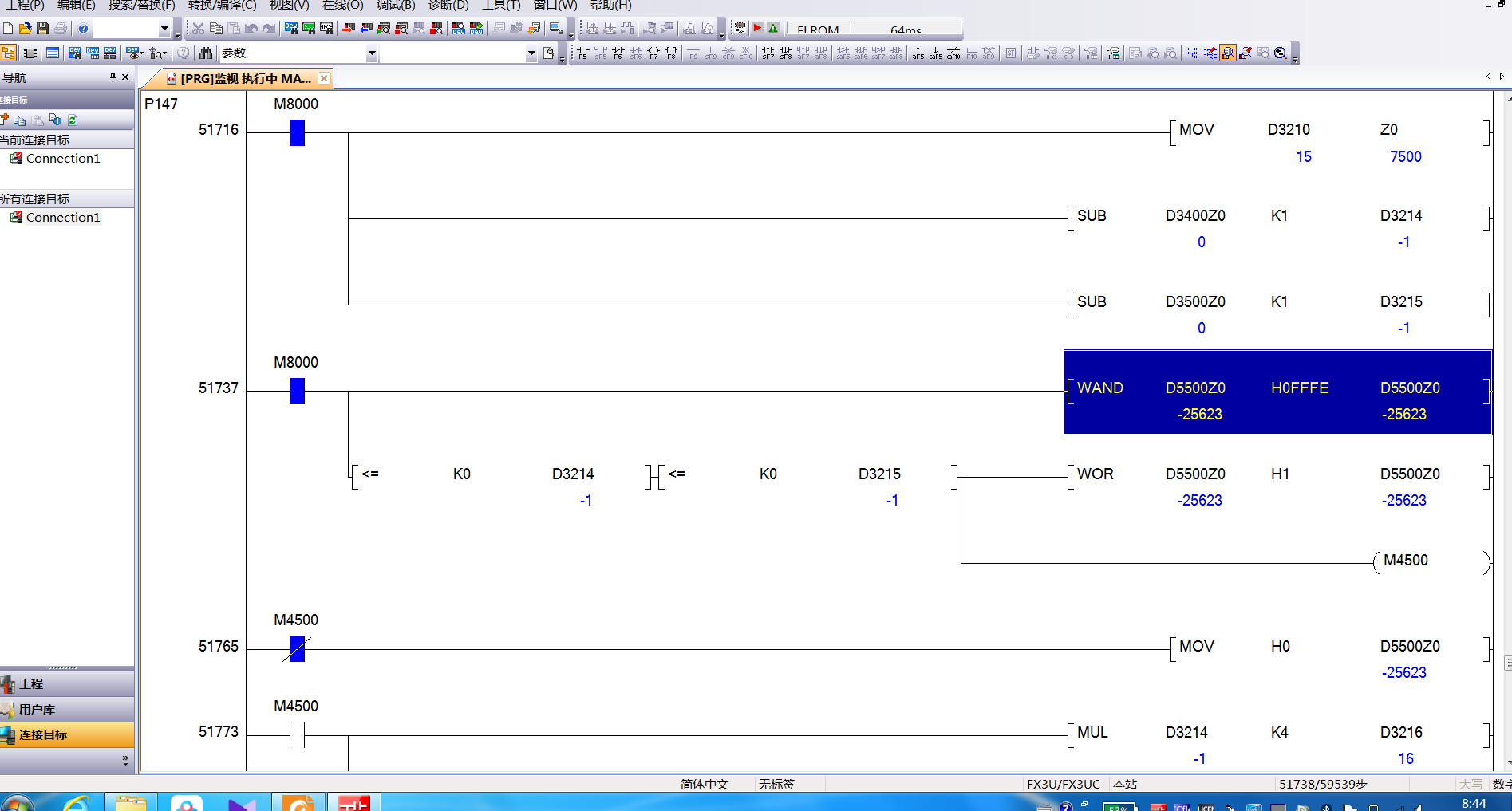The width and height of the screenshot is (1512, 811).
Task: Toggle the navigation window view button
Action: click(x=9, y=53)
